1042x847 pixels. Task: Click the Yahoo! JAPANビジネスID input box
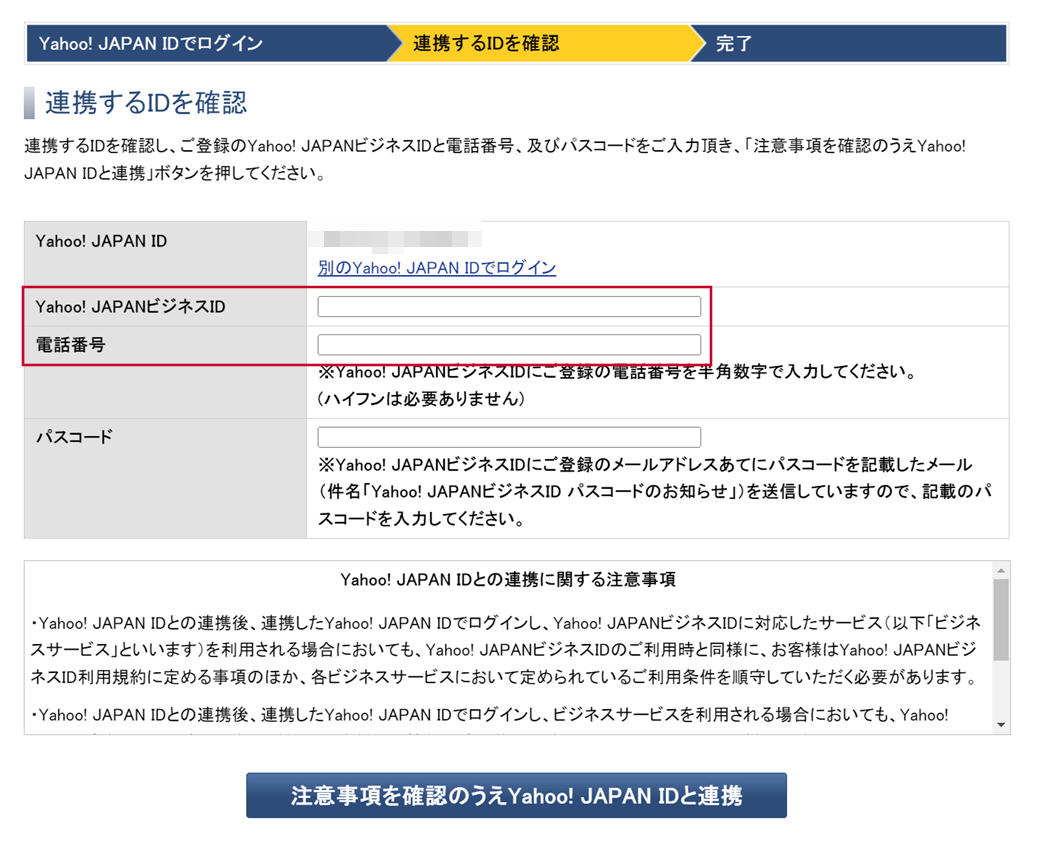(x=508, y=306)
